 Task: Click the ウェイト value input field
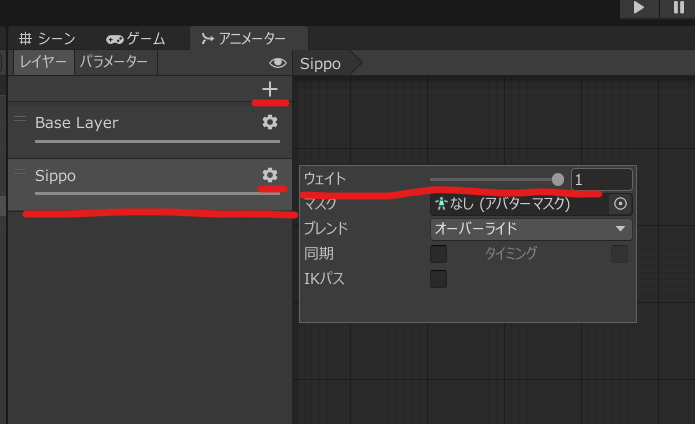(601, 179)
